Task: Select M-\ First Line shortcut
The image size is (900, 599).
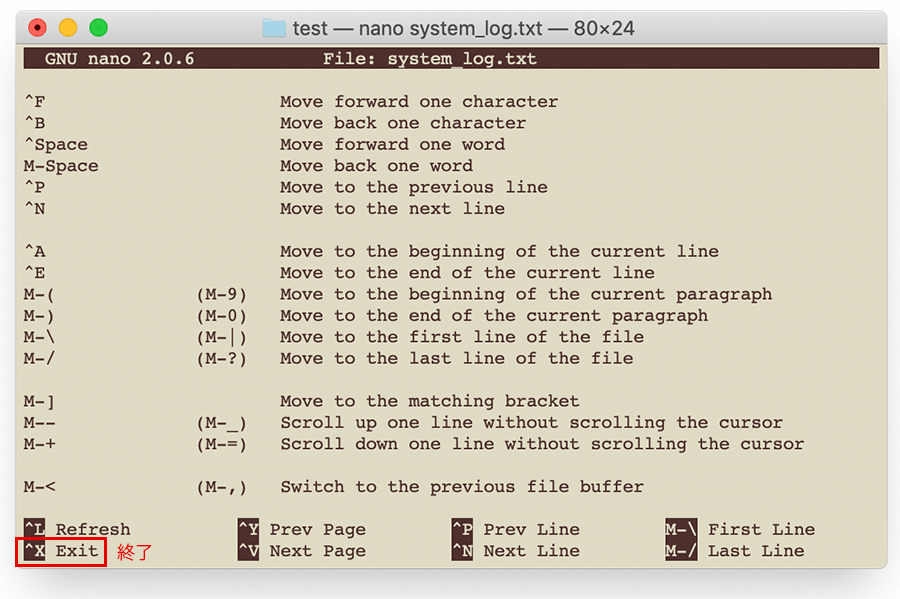Action: 740,529
